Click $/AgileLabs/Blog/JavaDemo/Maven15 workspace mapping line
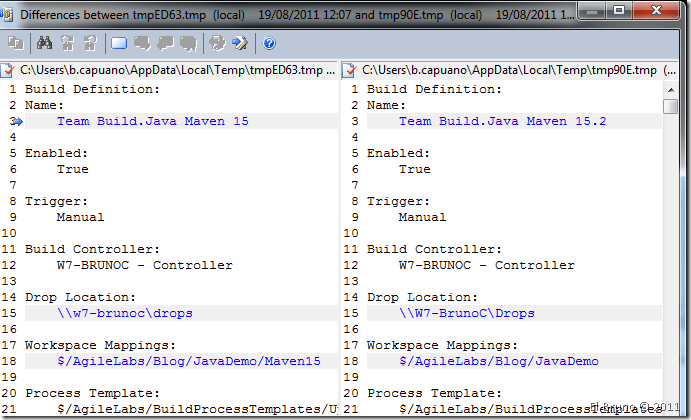 [189, 361]
